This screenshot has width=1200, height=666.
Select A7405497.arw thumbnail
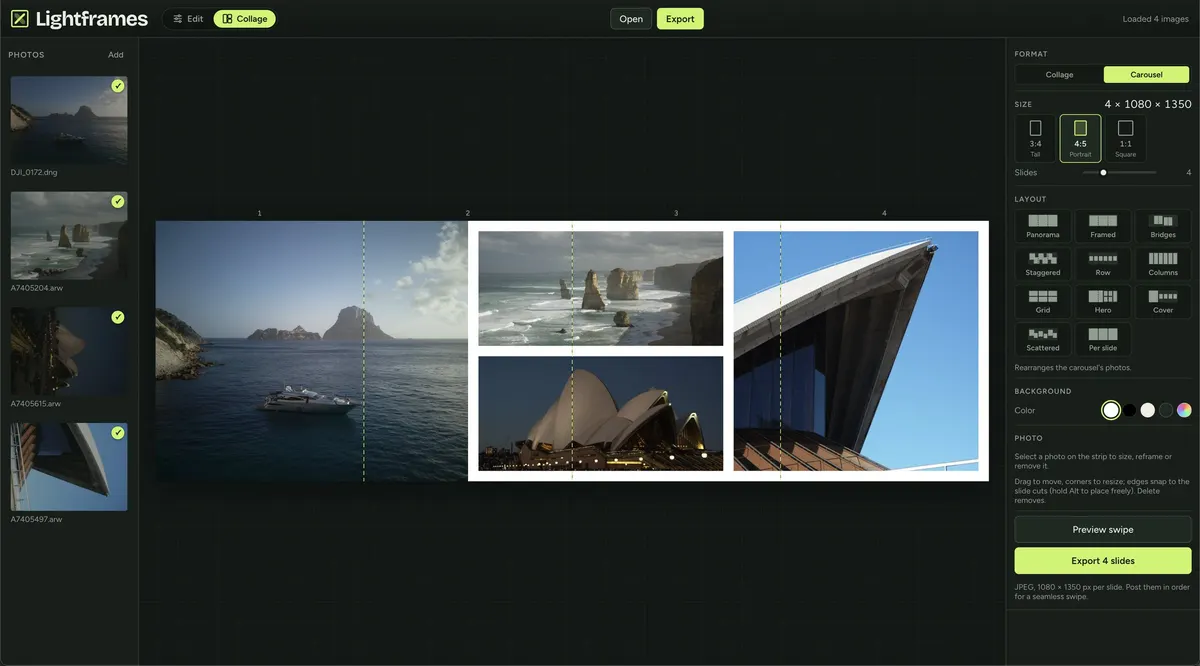pyautogui.click(x=69, y=467)
